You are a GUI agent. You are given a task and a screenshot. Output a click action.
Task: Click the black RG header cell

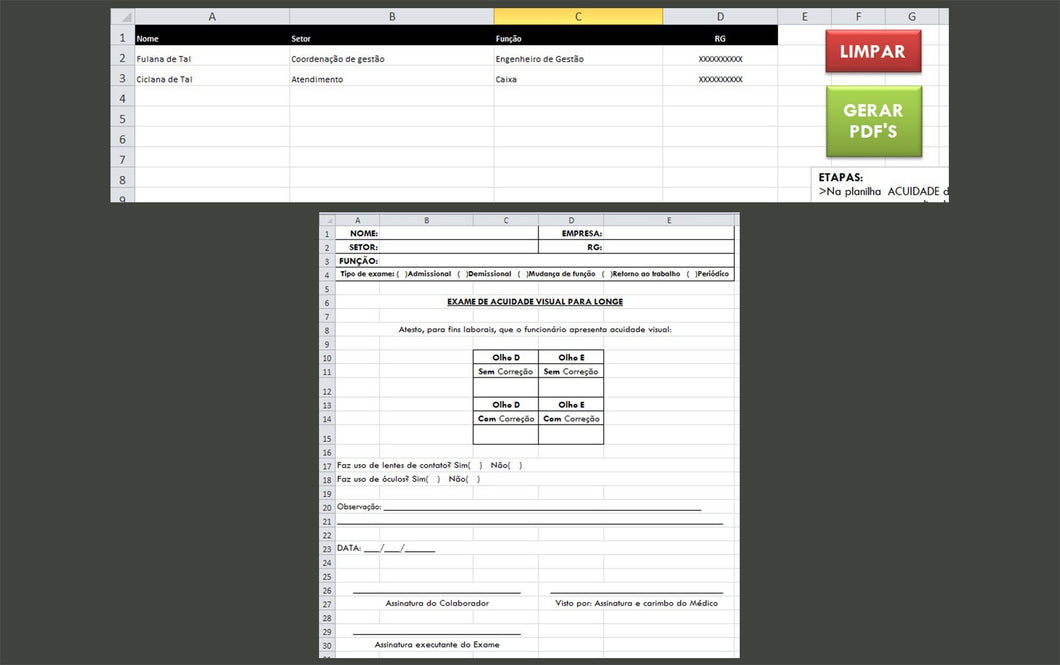point(720,38)
